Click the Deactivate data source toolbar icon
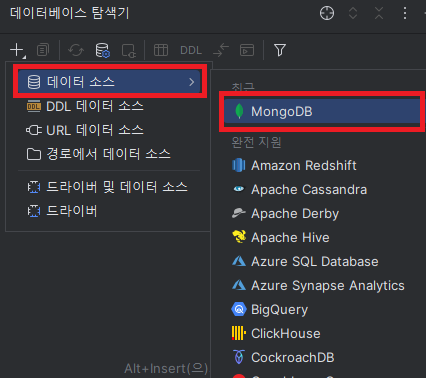The width and height of the screenshot is (426, 378). (x=129, y=51)
